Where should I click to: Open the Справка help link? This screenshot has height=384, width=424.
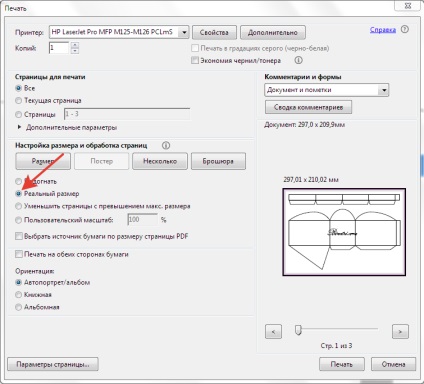click(383, 30)
